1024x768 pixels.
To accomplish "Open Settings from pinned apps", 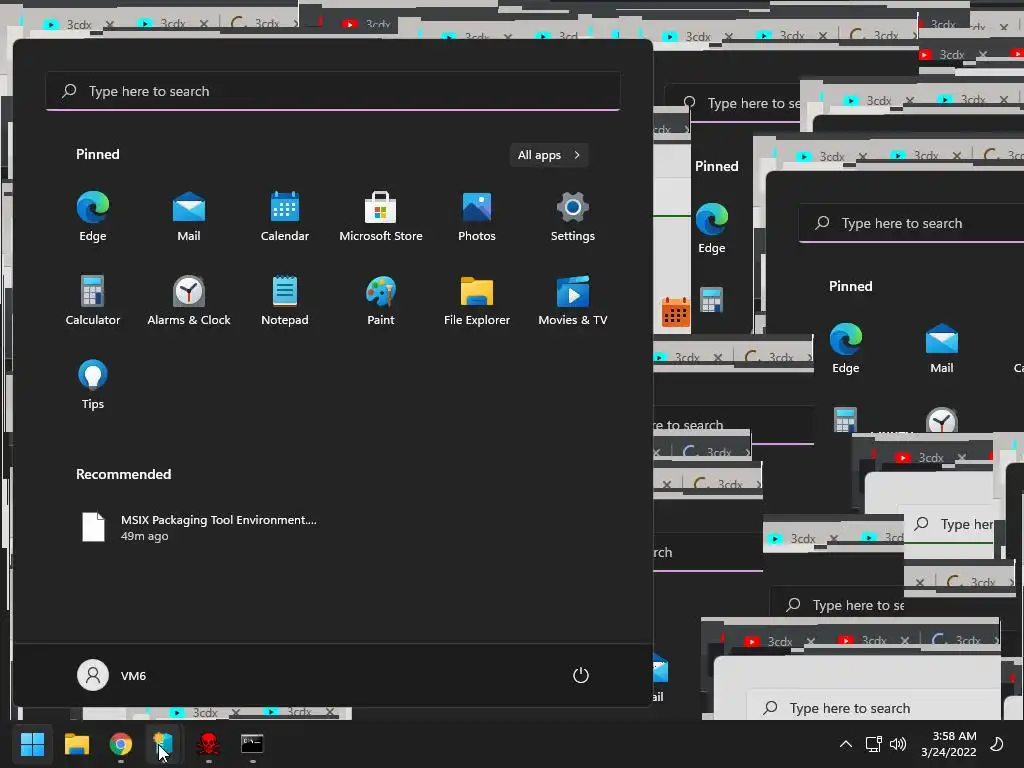I will coord(573,217).
